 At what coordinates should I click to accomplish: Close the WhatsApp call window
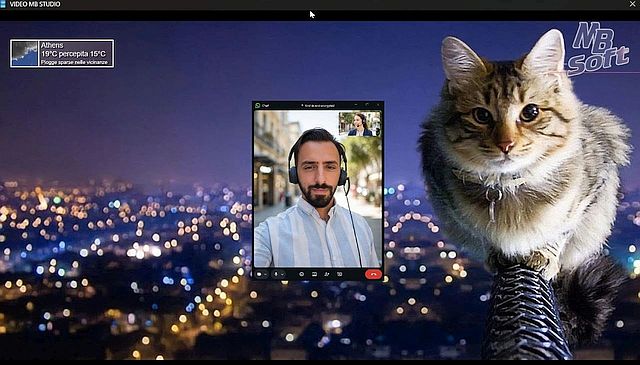pos(378,105)
